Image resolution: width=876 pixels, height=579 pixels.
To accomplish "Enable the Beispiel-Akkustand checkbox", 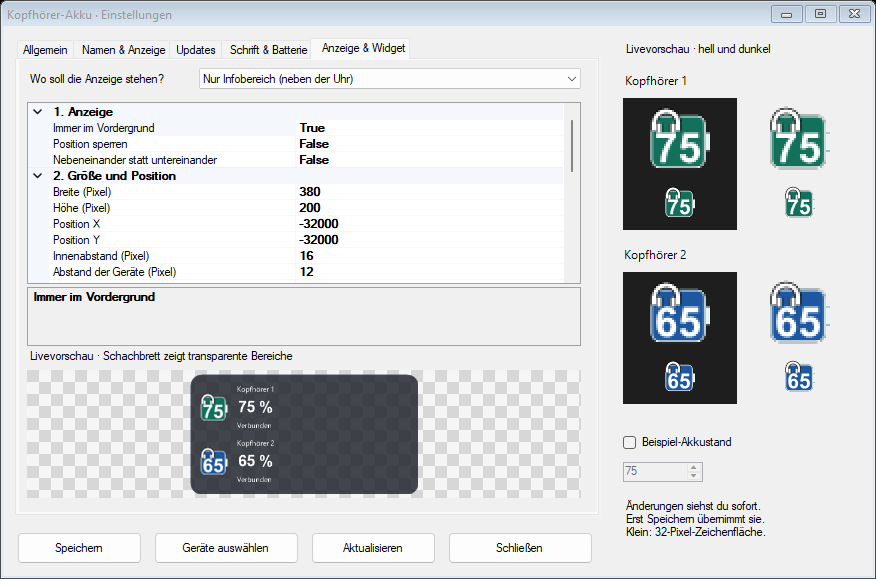I will 630,442.
